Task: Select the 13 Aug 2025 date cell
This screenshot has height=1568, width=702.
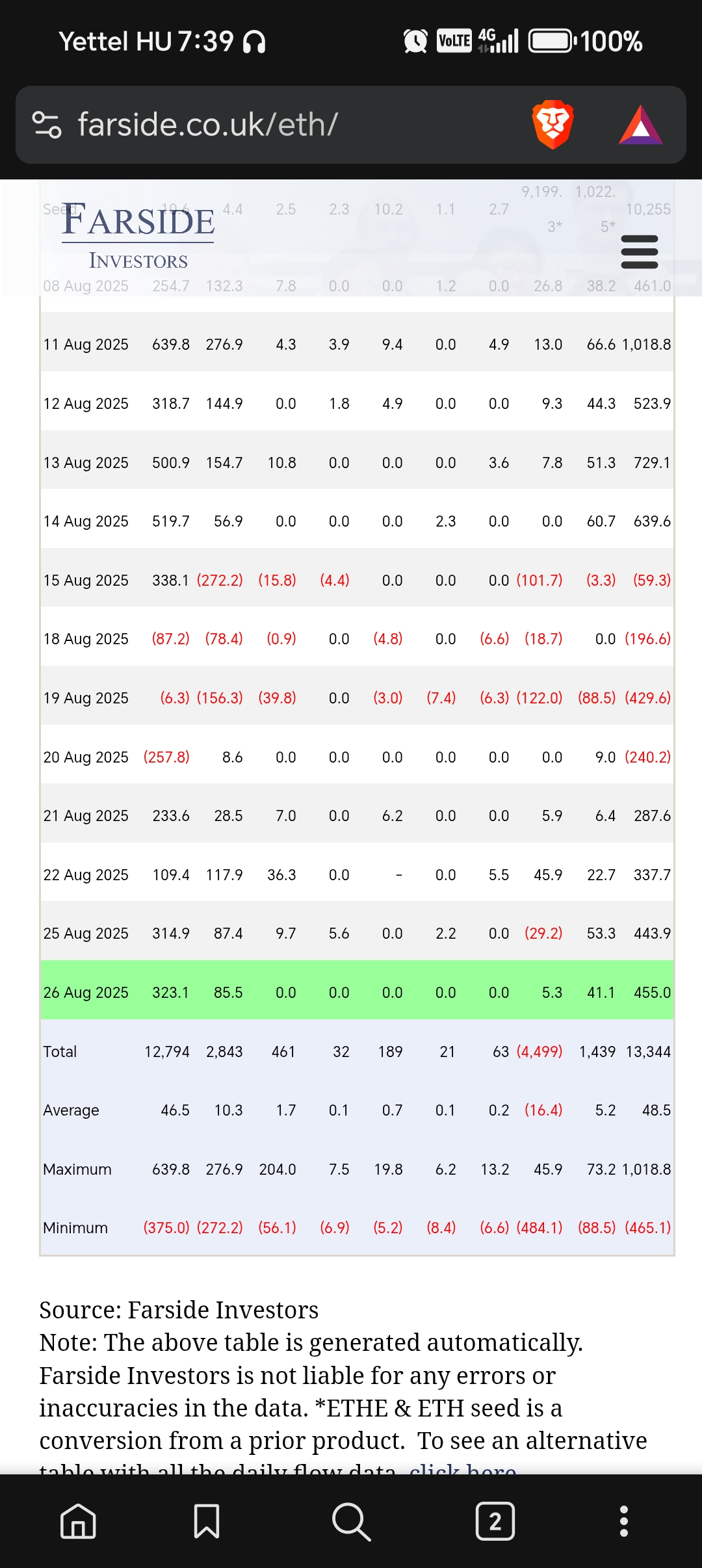Action: click(x=86, y=463)
